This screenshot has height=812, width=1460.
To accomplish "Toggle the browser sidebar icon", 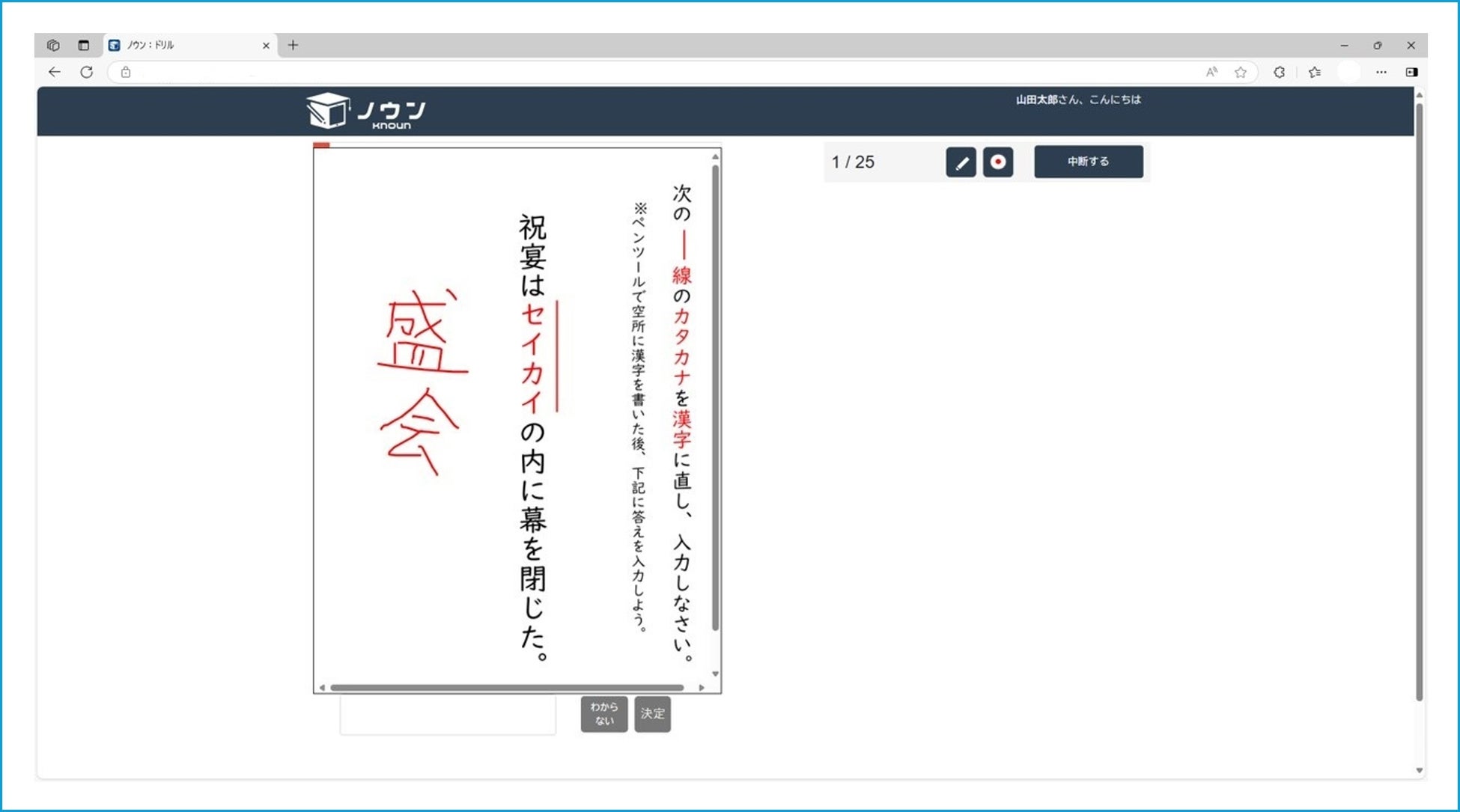I will coord(1412,72).
